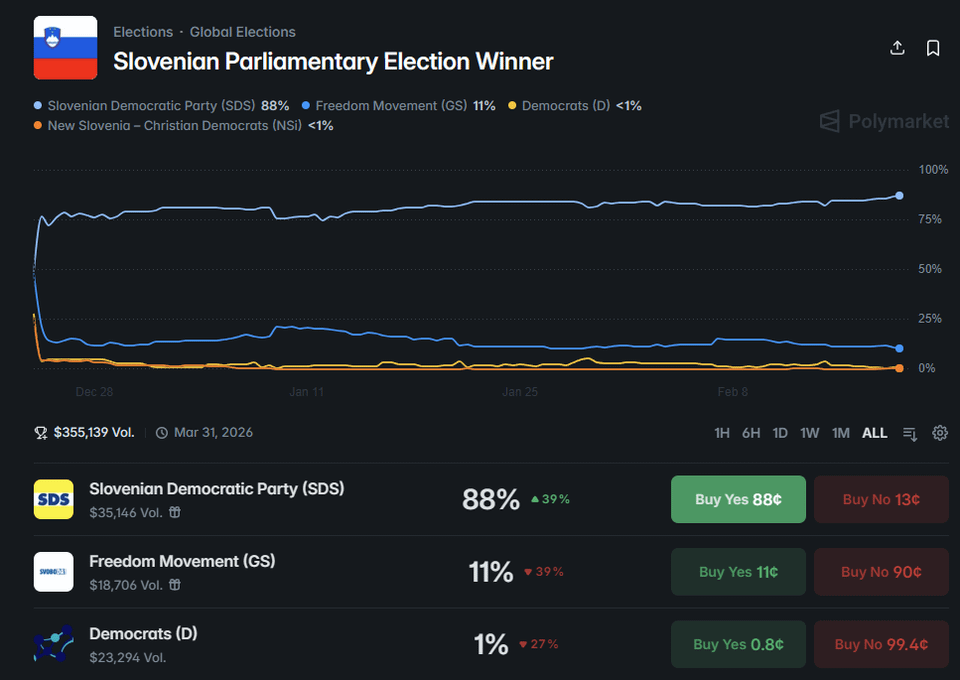Click the Slovenian flag market image

(x=65, y=48)
